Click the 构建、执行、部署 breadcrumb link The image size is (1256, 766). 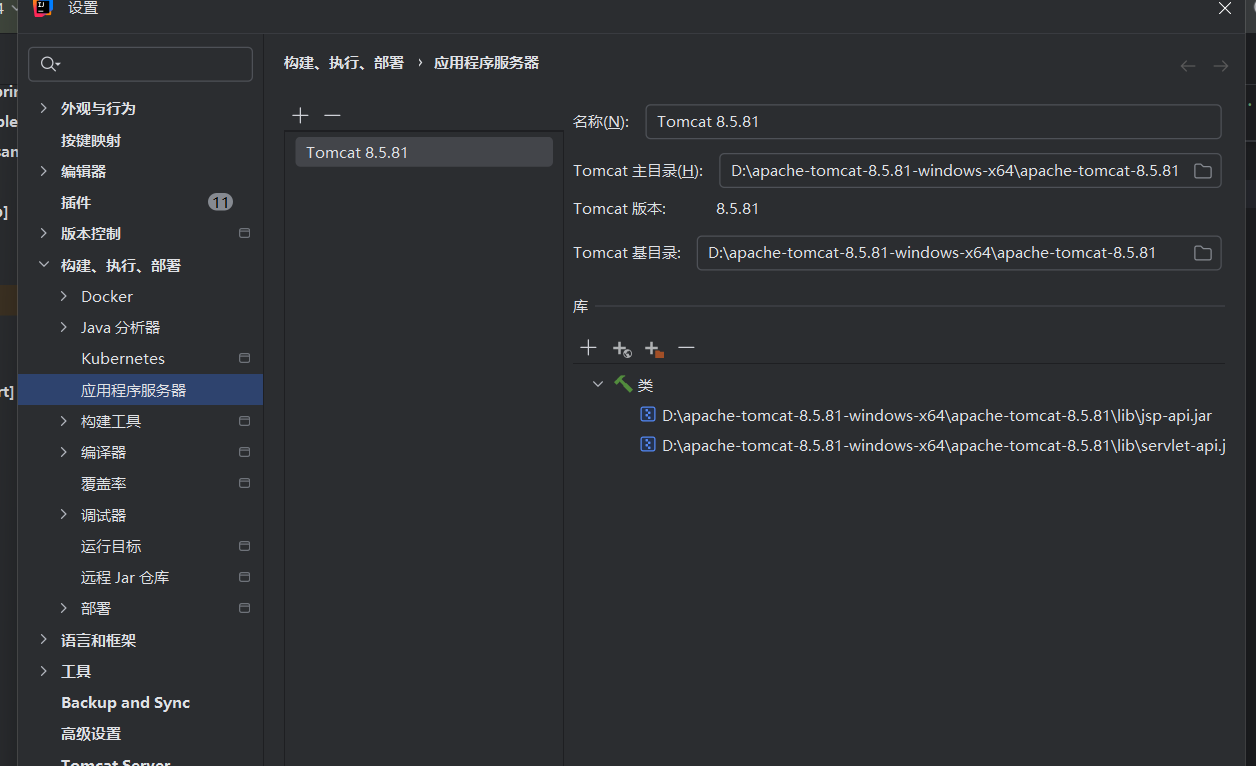tap(344, 63)
